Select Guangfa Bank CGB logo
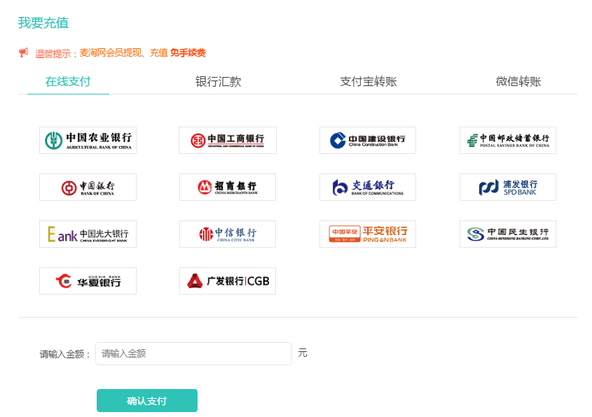The width and height of the screenshot is (592, 417). click(228, 281)
